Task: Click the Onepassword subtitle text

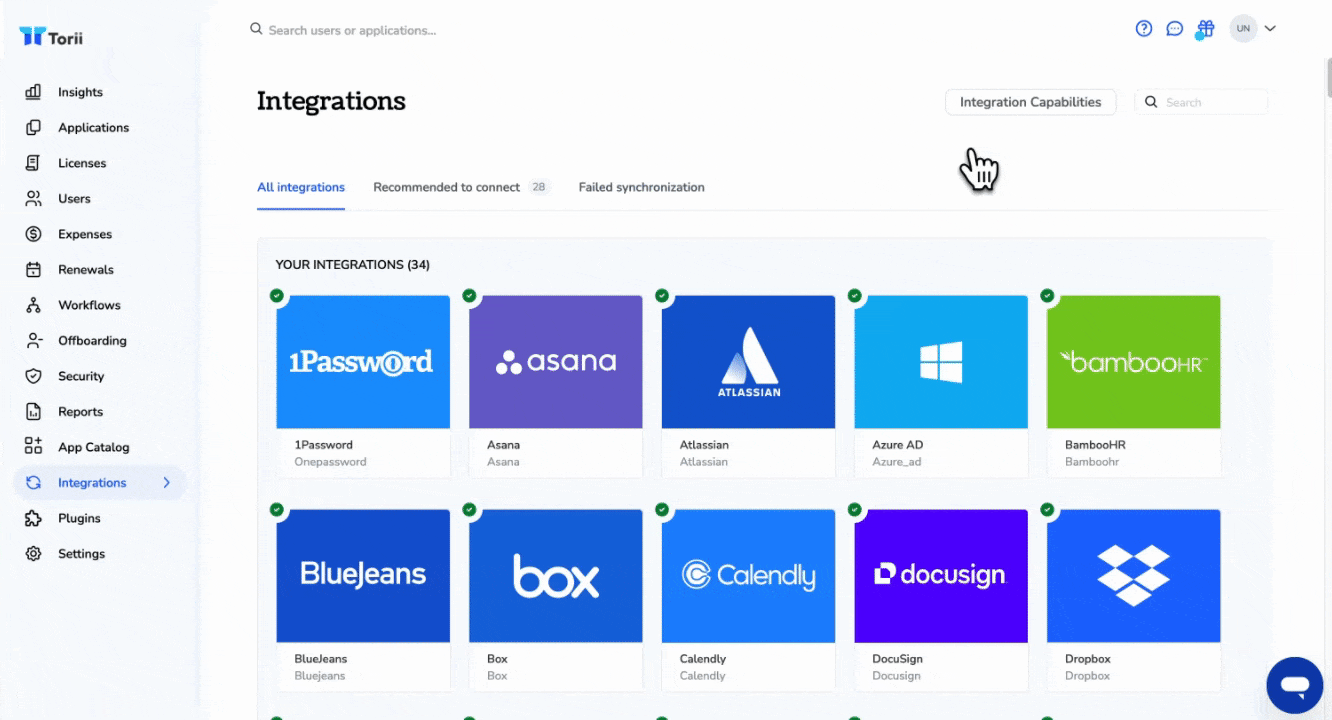Action: [330, 462]
